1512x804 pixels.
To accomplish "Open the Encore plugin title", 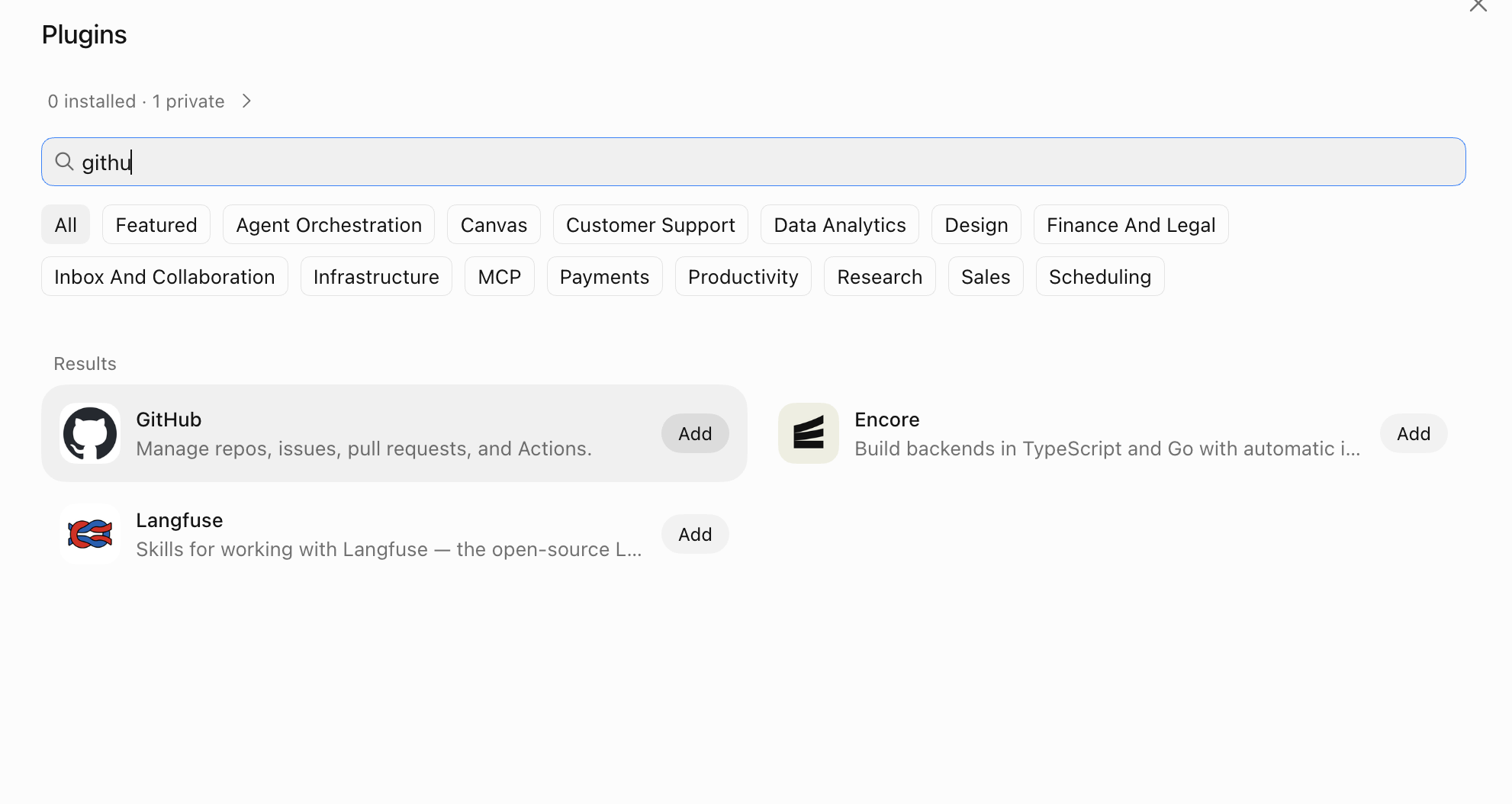I will pyautogui.click(x=887, y=420).
